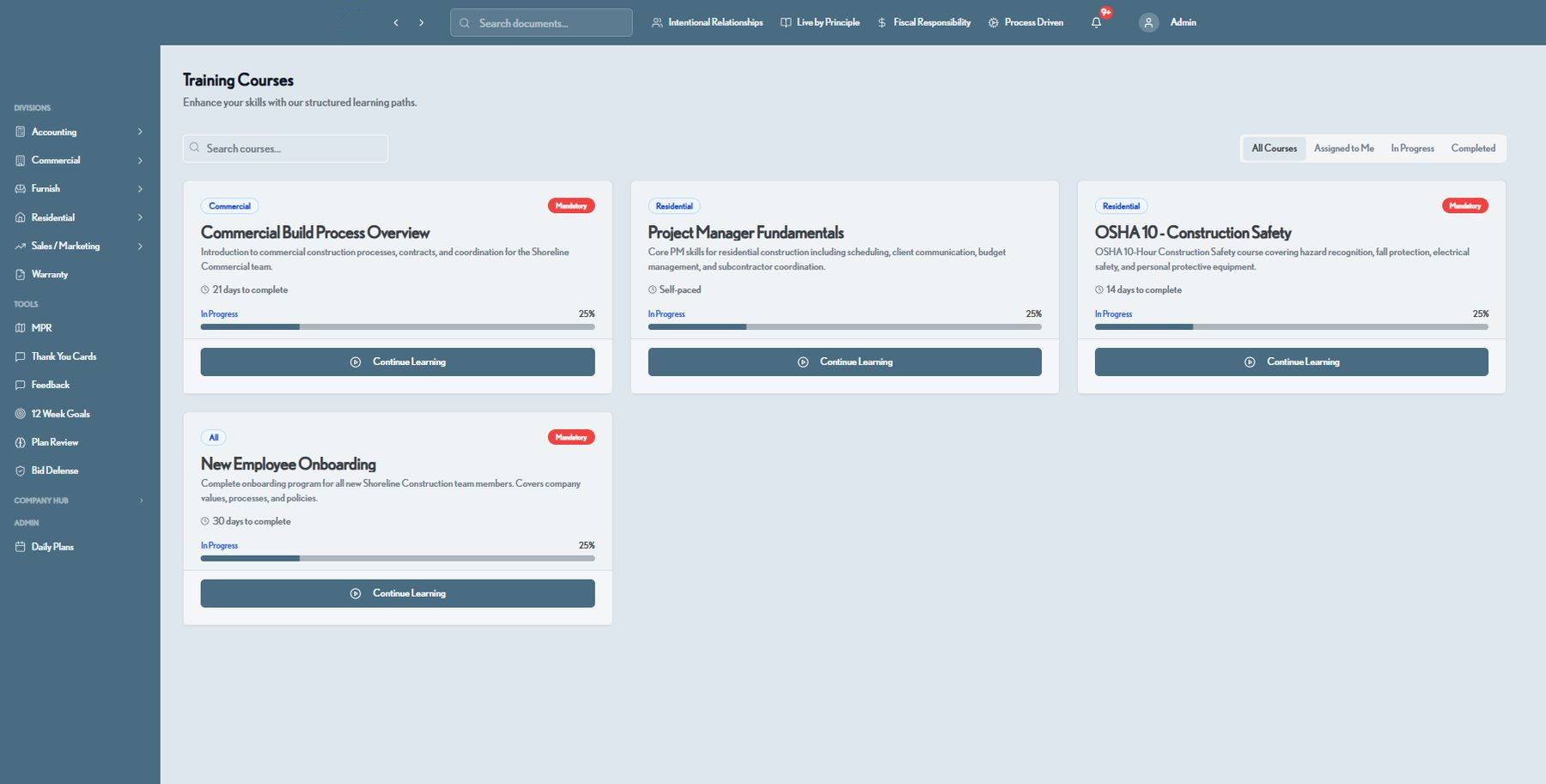Click play icon on Project Manager Fundamentals button

803,362
